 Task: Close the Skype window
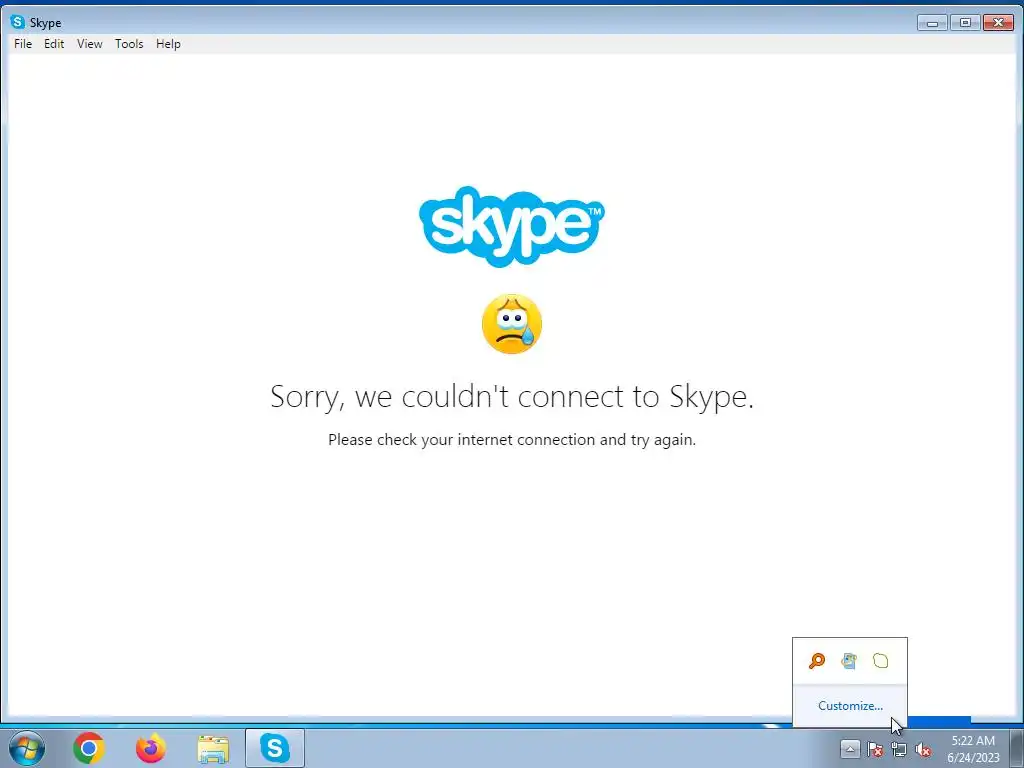[x=998, y=23]
